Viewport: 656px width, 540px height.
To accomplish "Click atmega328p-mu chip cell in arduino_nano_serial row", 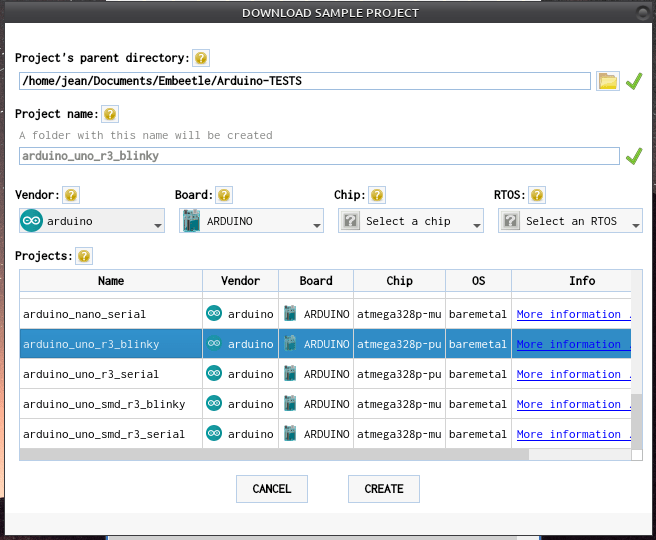I will (400, 314).
